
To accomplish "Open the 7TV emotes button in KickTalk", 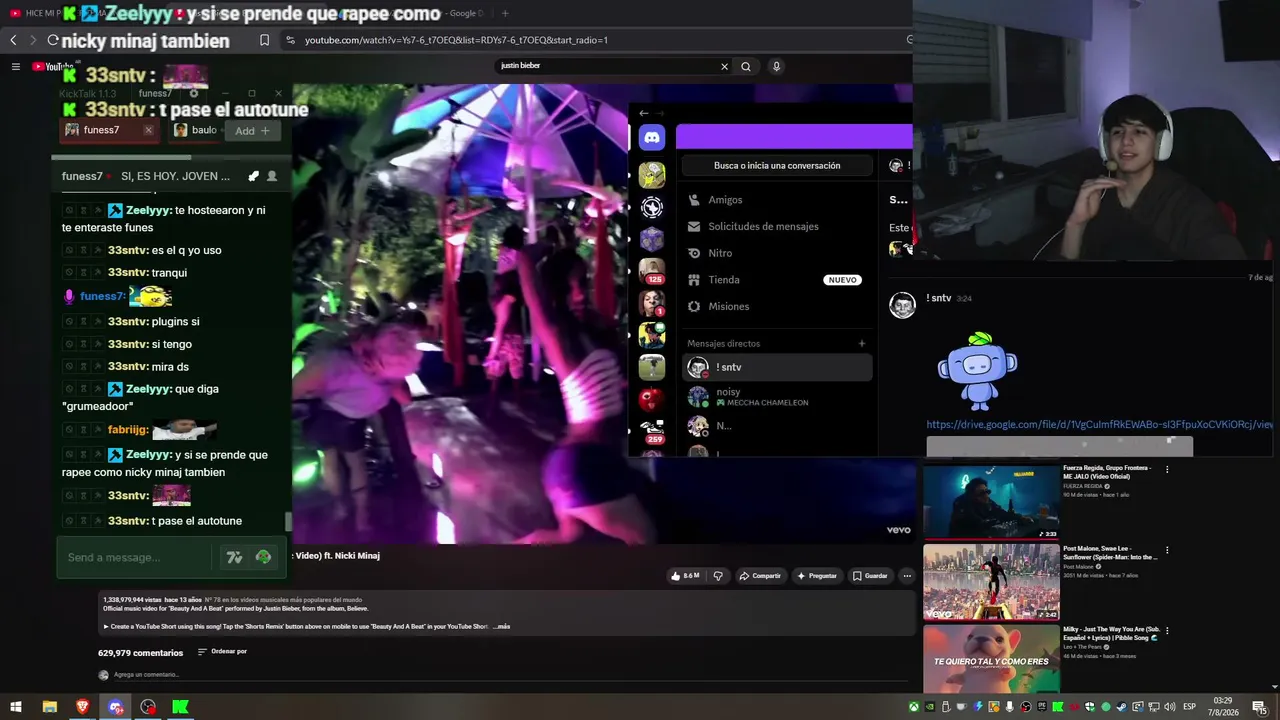I will click(x=234, y=557).
